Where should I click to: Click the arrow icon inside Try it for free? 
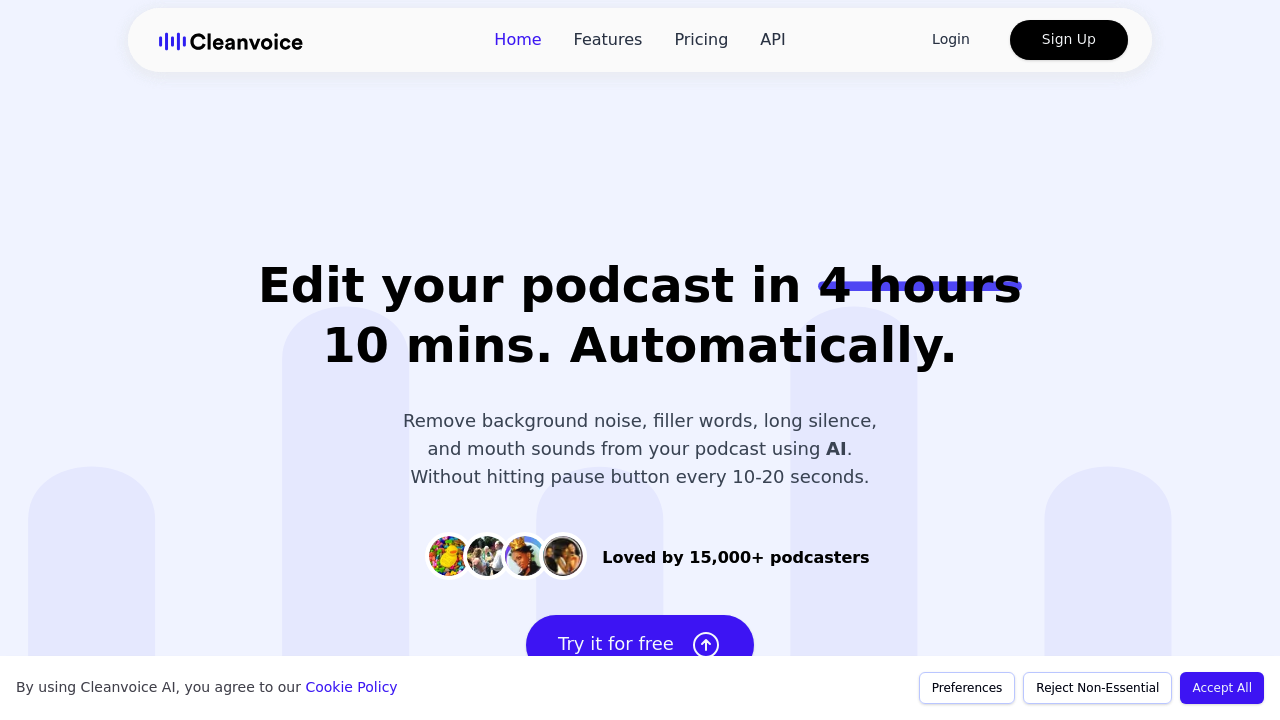tap(704, 644)
